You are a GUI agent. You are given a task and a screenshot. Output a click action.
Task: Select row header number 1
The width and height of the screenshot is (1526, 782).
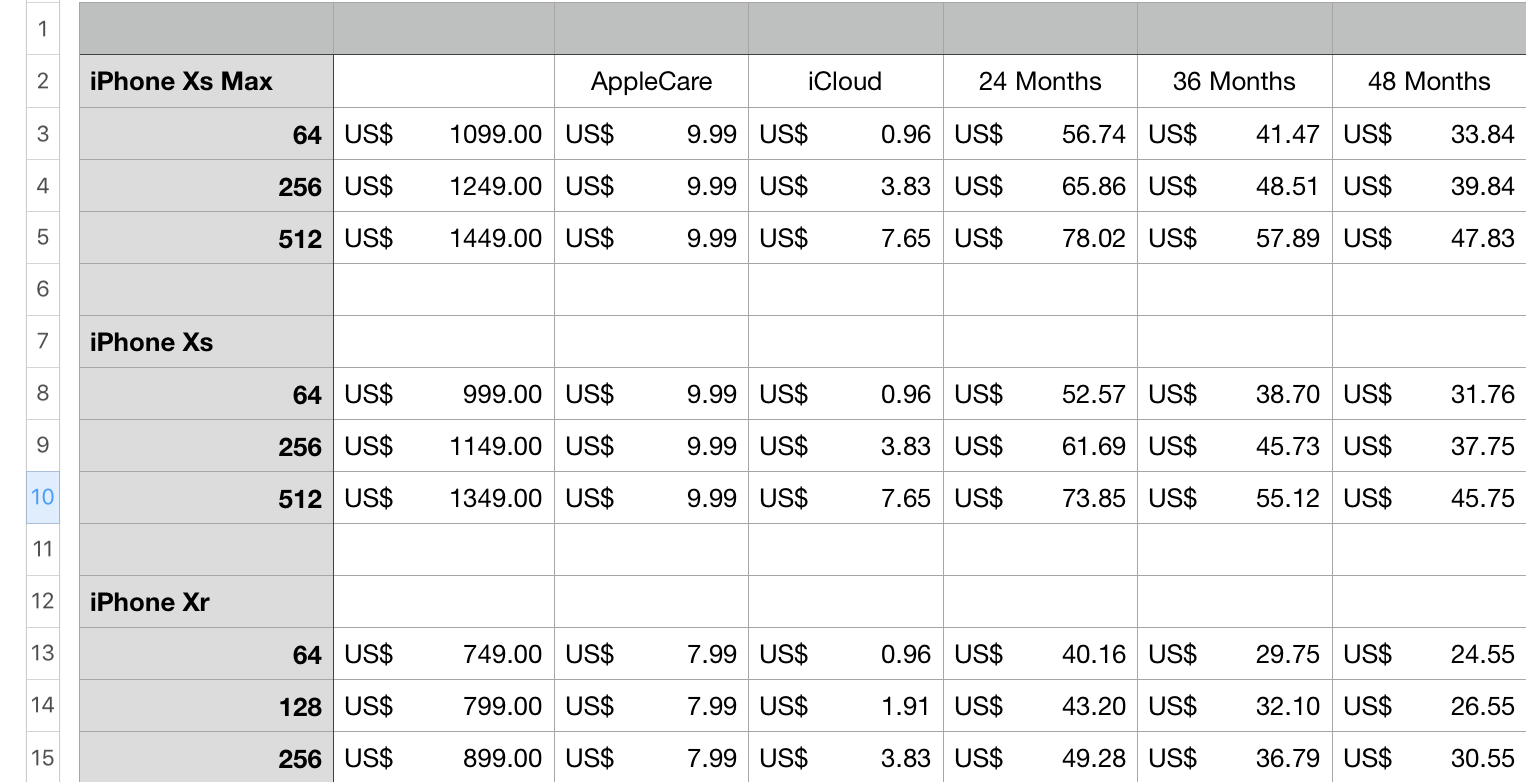[x=42, y=29]
